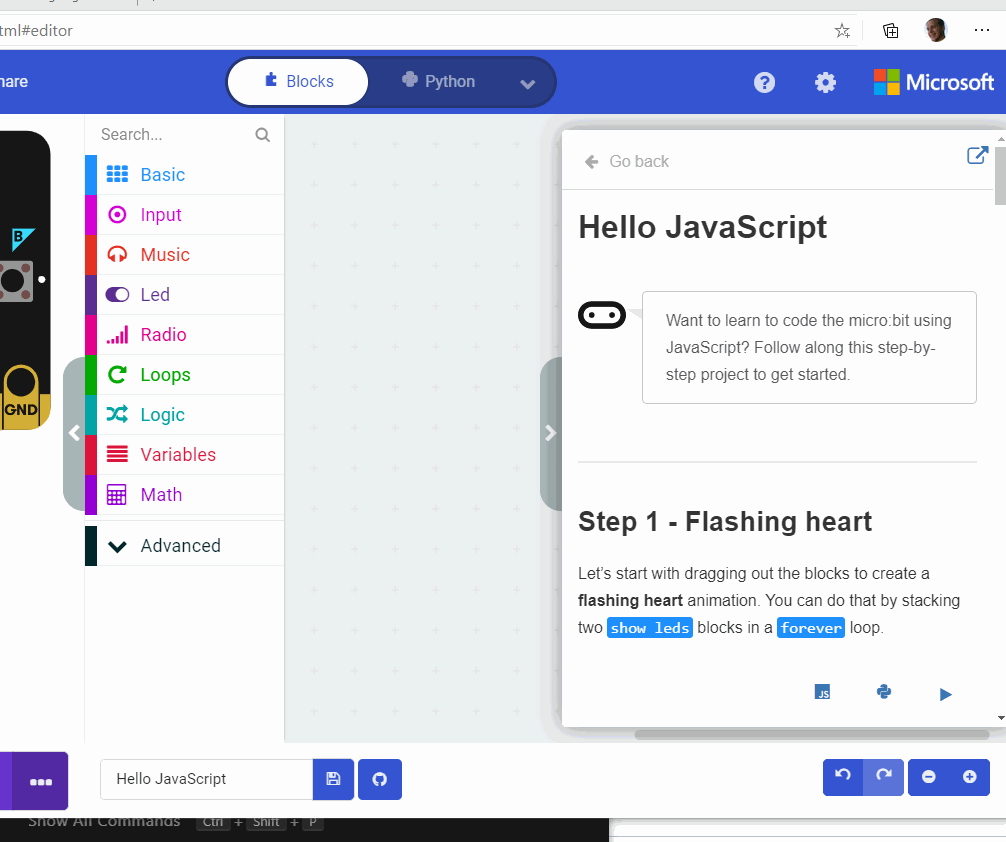Image resolution: width=1006 pixels, height=842 pixels.
Task: Click the GND pin on simulator
Action: click(x=21, y=397)
